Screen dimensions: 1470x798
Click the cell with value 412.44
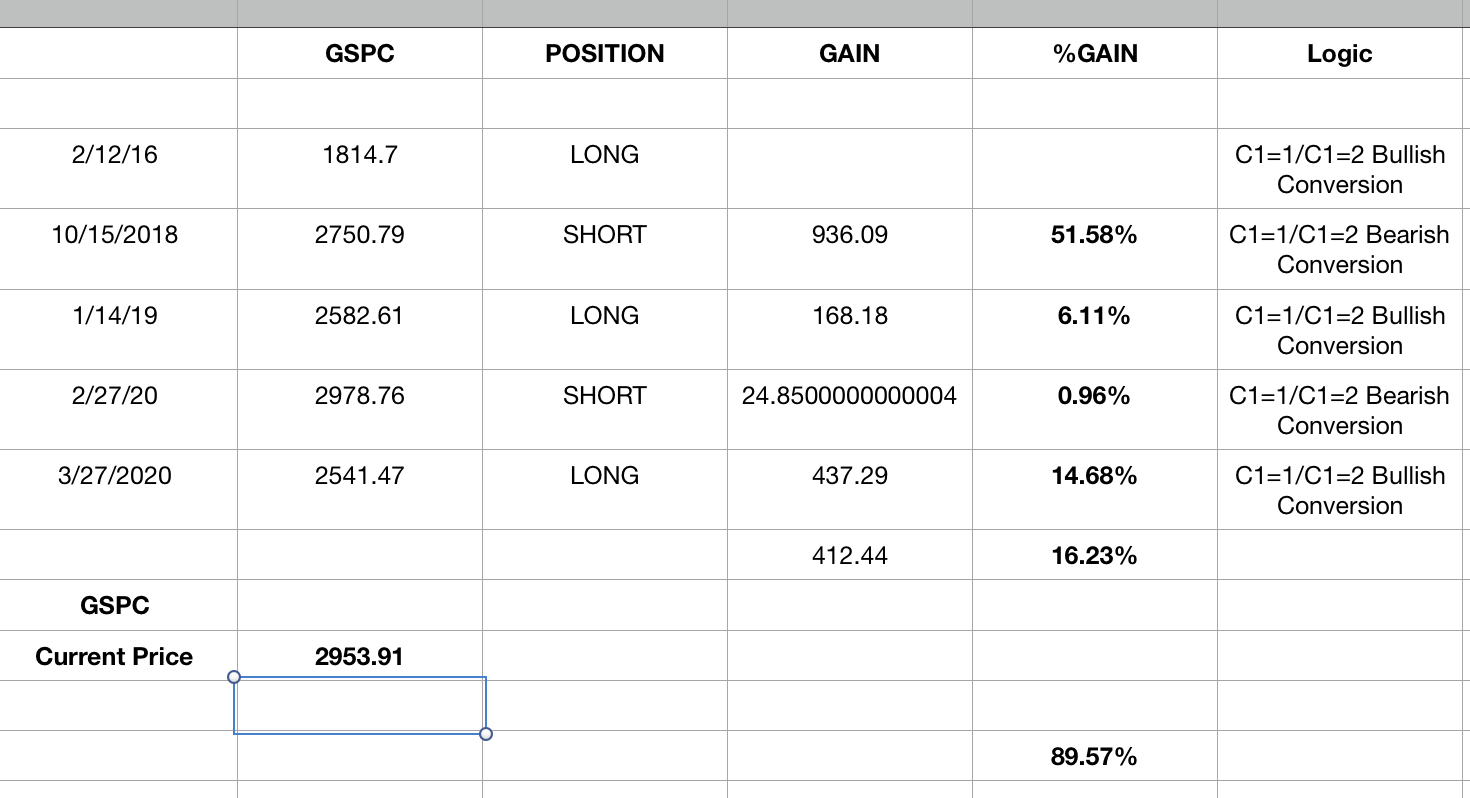click(x=849, y=556)
